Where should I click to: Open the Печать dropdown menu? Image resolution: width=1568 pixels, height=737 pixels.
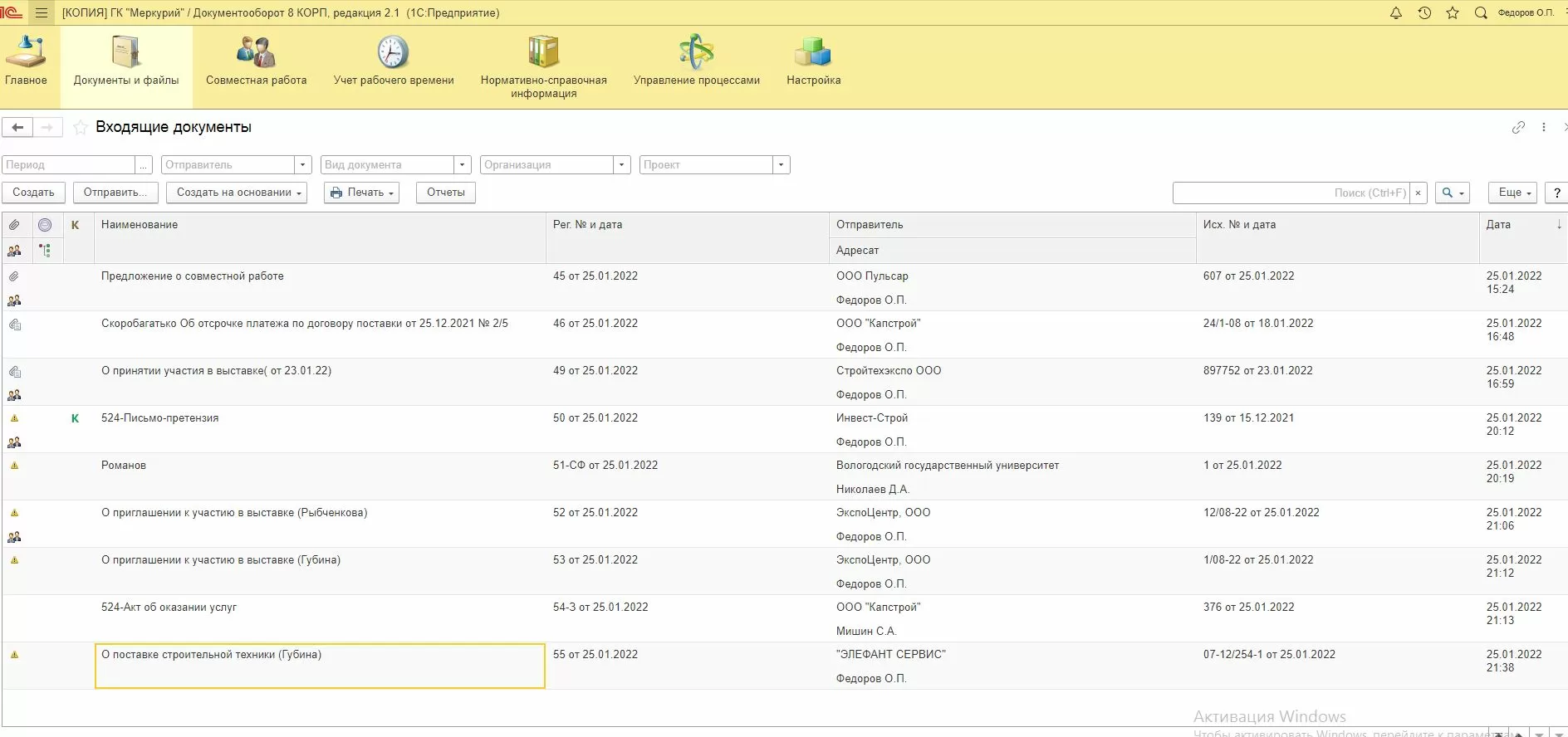tap(362, 193)
